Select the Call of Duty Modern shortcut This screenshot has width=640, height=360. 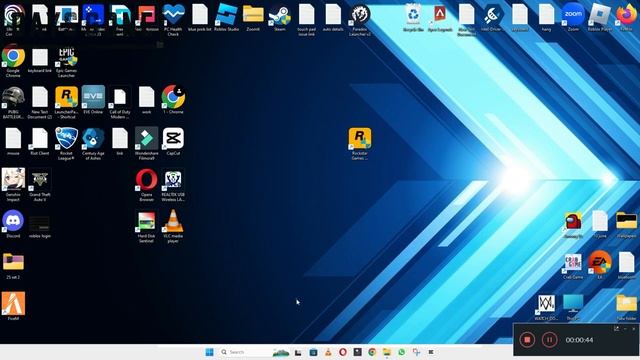120,97
